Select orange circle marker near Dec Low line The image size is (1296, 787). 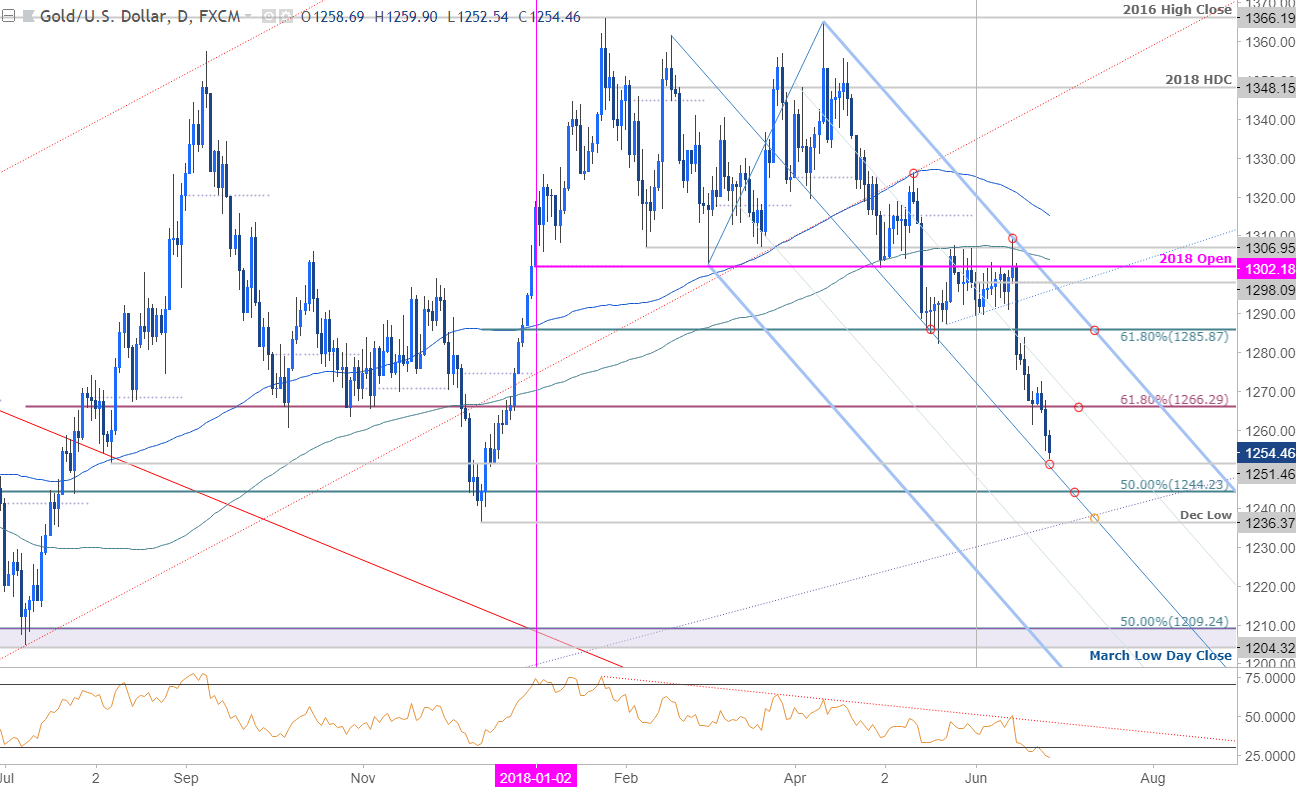[1095, 518]
